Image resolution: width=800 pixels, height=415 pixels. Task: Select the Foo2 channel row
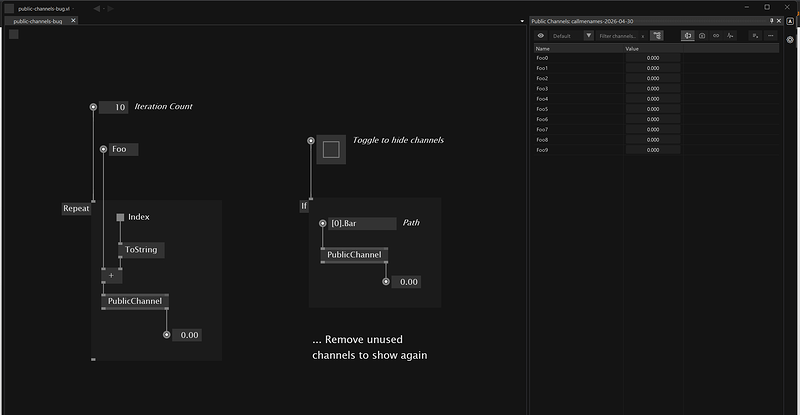coord(656,78)
